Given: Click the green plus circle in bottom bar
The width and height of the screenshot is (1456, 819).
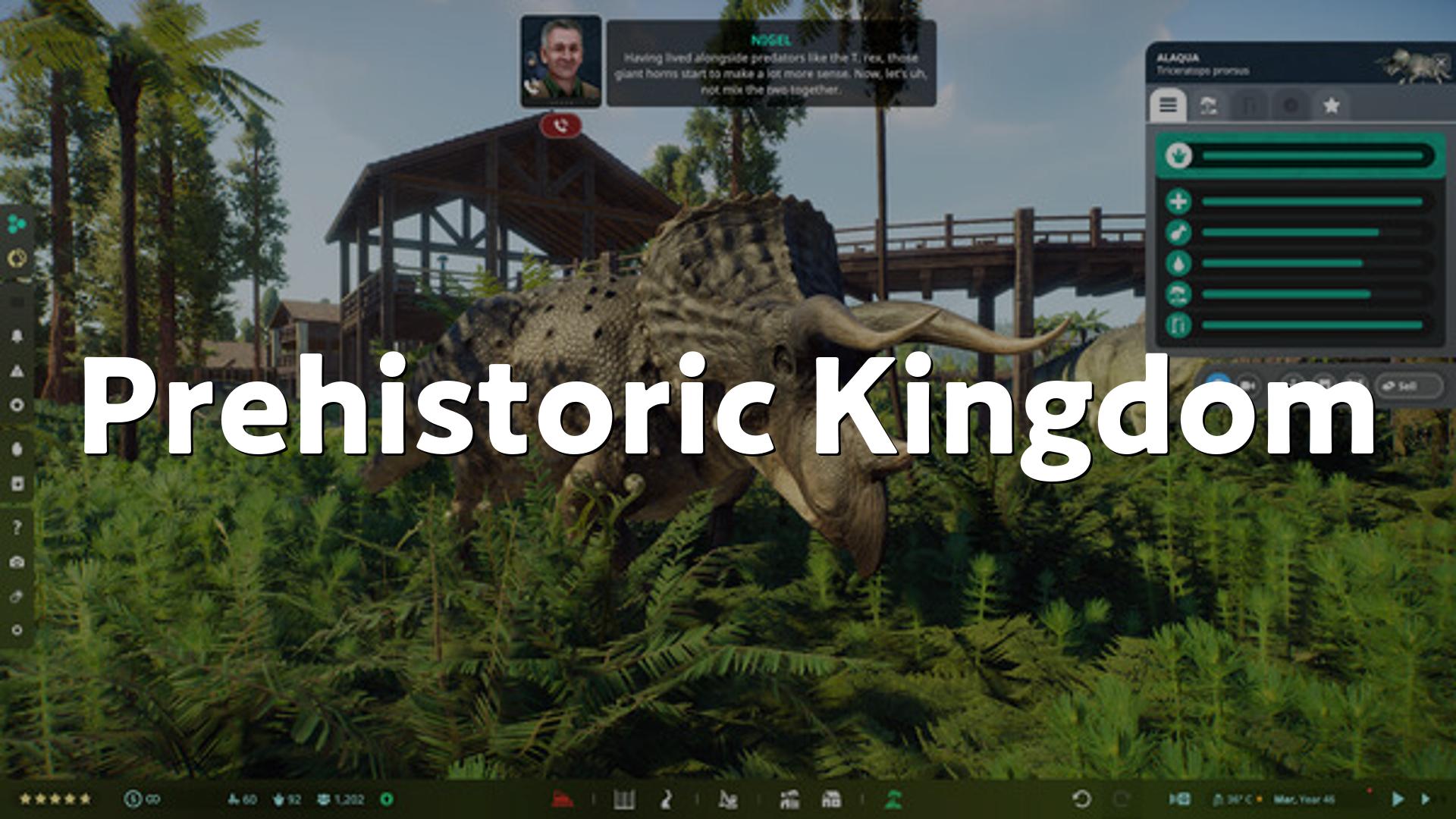Looking at the screenshot, I should tap(387, 799).
